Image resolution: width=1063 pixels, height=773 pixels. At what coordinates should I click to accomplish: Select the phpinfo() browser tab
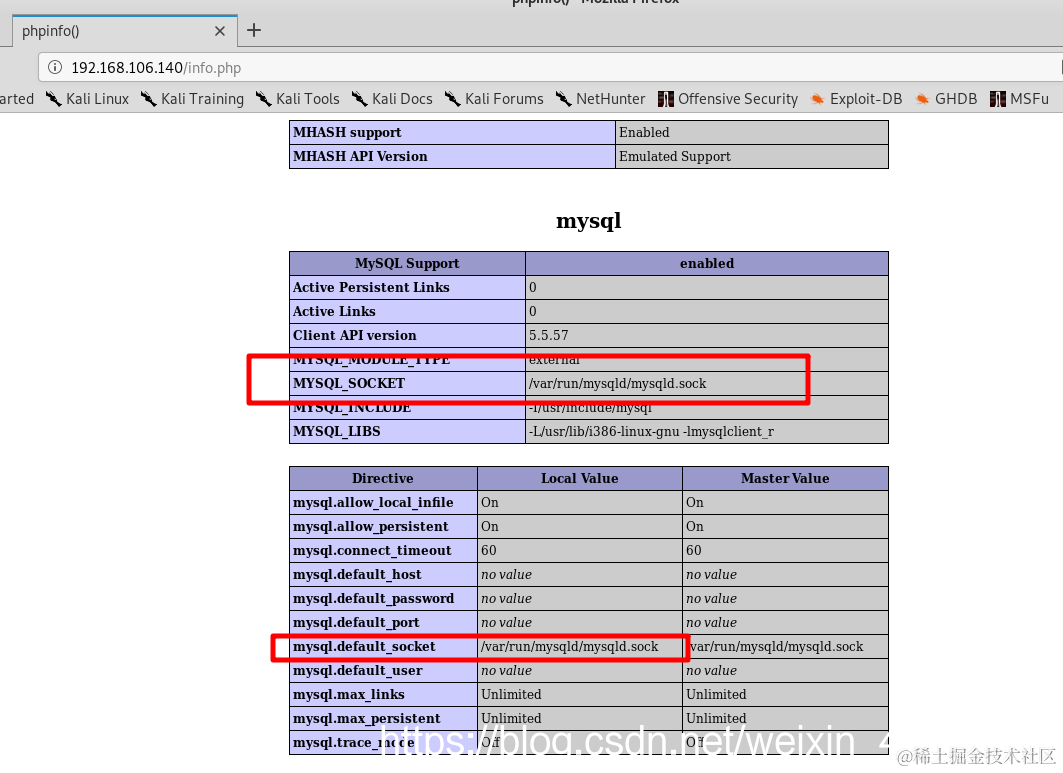pos(125,31)
